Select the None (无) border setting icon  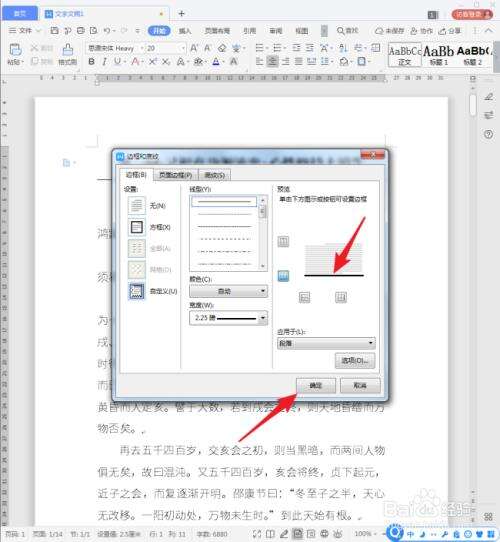[x=137, y=206]
